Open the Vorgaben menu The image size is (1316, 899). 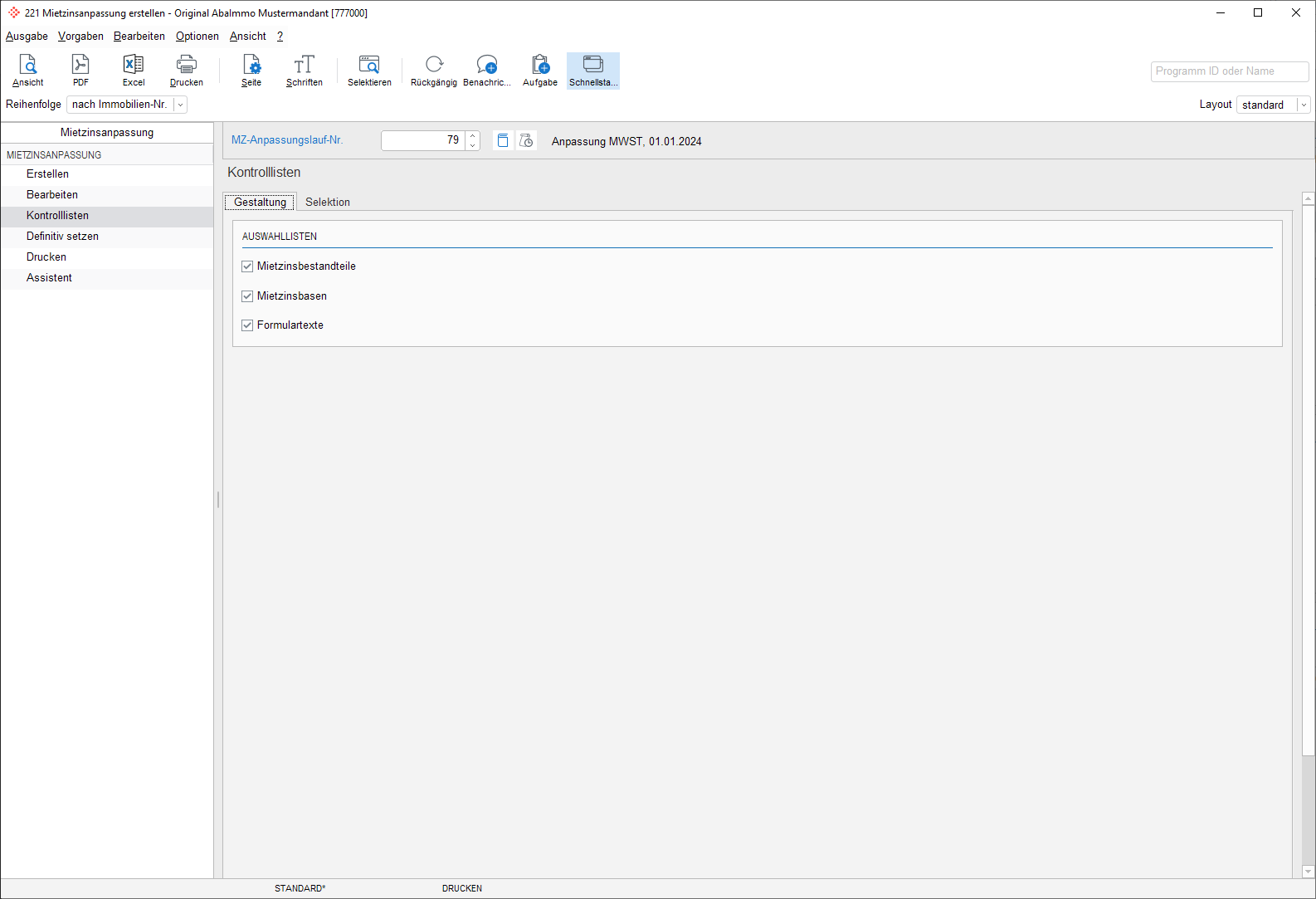[x=80, y=37]
